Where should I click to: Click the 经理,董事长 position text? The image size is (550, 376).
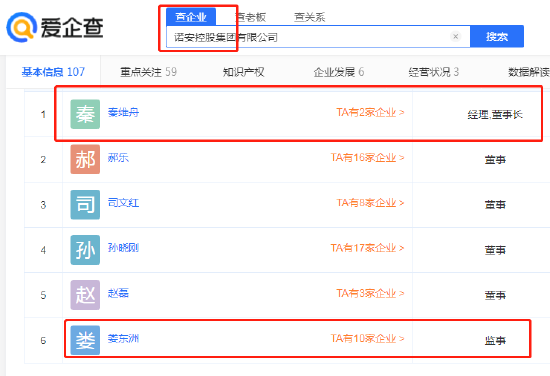click(x=495, y=115)
